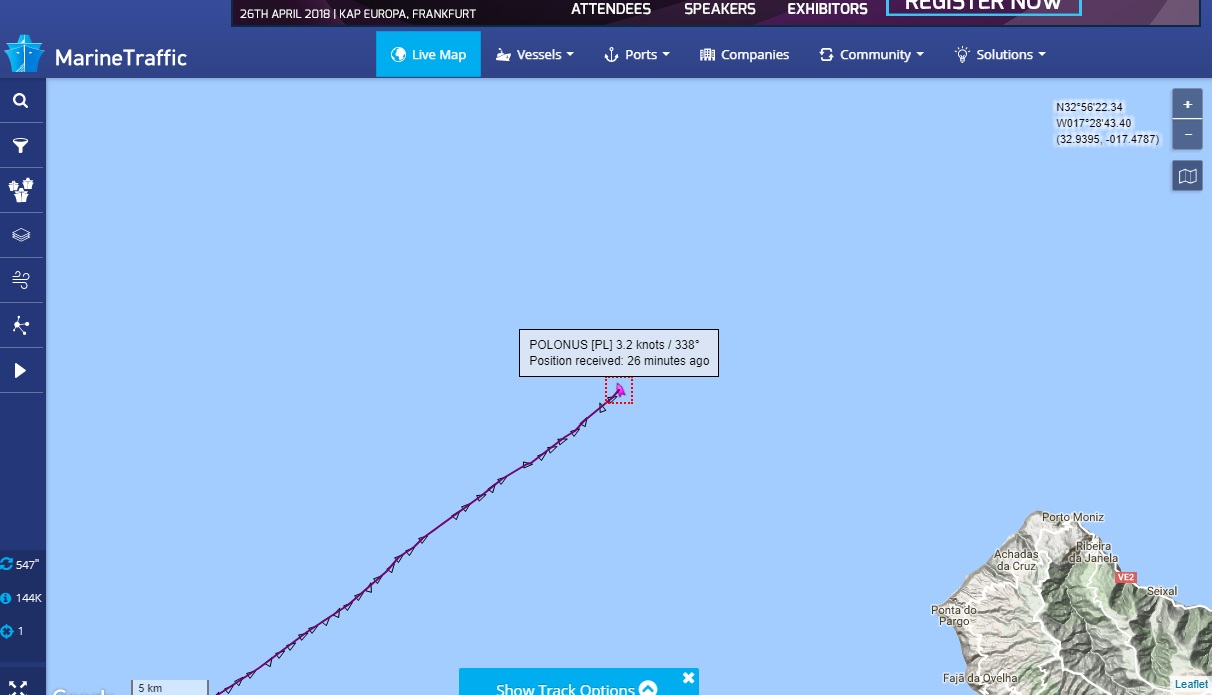Open the My Fleets ships icon
The height and width of the screenshot is (695, 1212).
pos(21,190)
